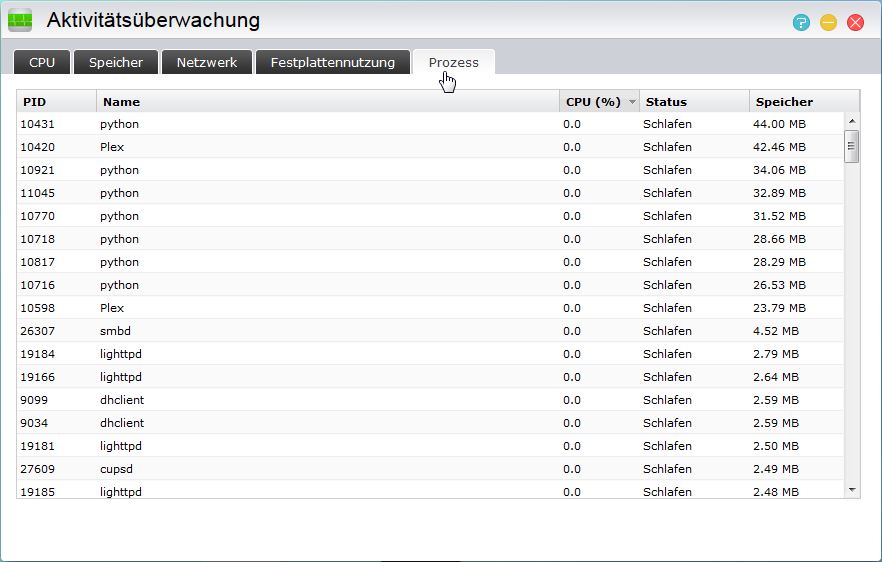Go to the Festplattennutzung tab
Viewport: 882px width, 562px height.
point(333,62)
